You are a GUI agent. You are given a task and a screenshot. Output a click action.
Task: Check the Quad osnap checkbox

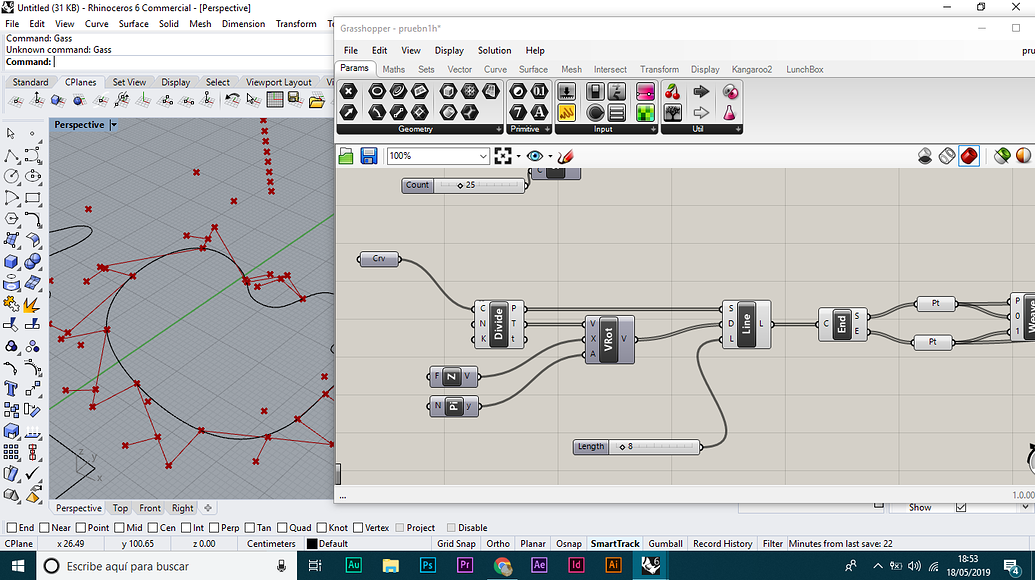tap(281, 528)
